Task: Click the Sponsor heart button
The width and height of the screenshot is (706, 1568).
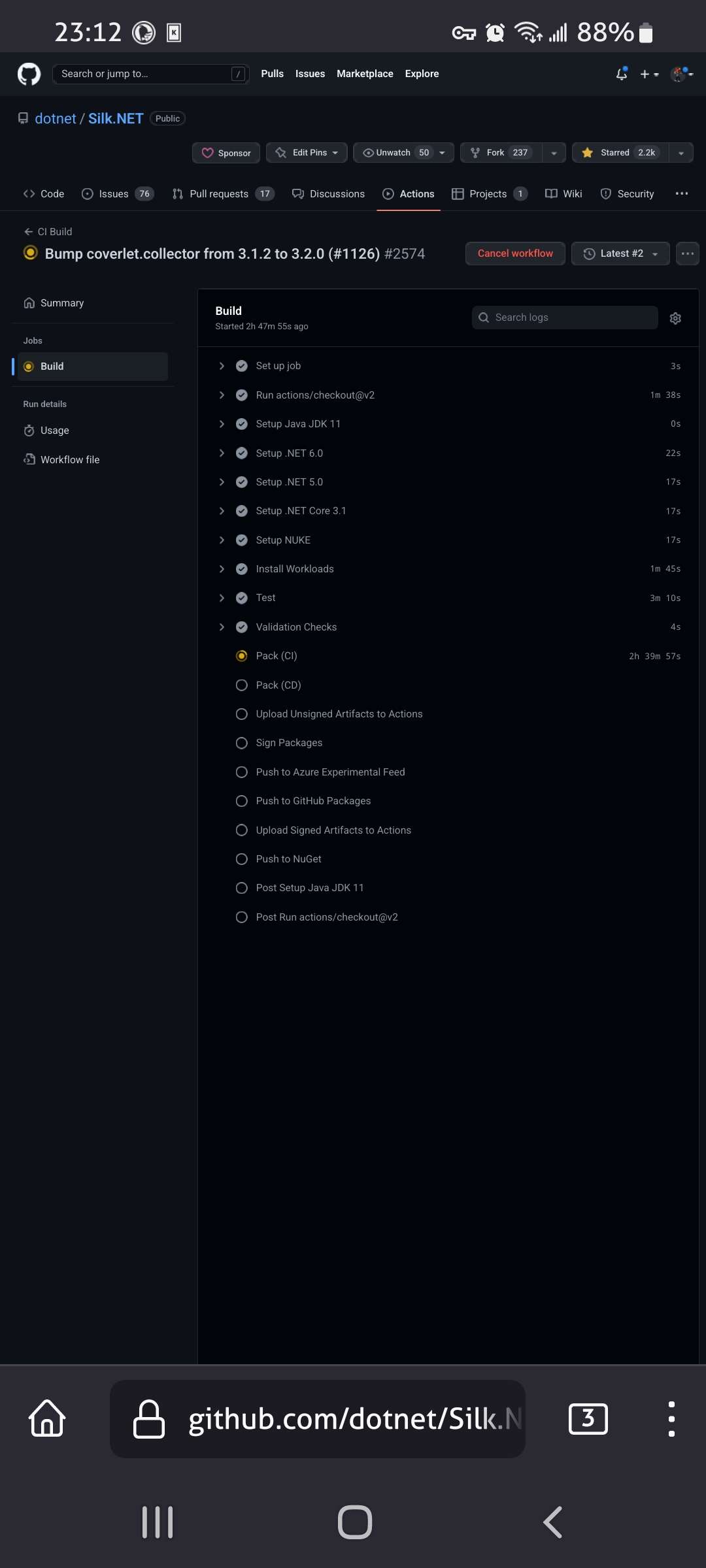Action: (226, 152)
